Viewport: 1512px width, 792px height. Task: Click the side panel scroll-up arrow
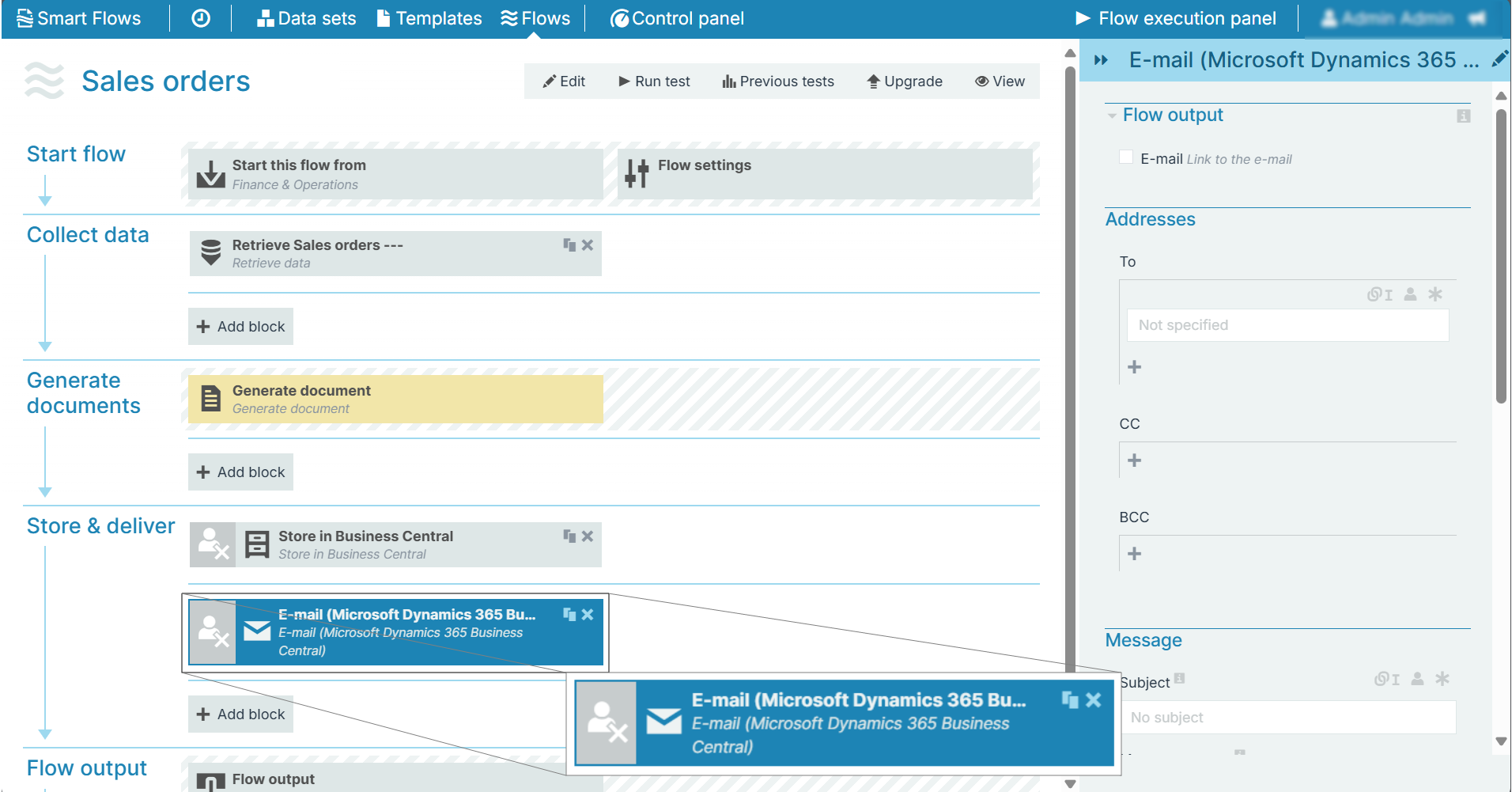click(1502, 96)
